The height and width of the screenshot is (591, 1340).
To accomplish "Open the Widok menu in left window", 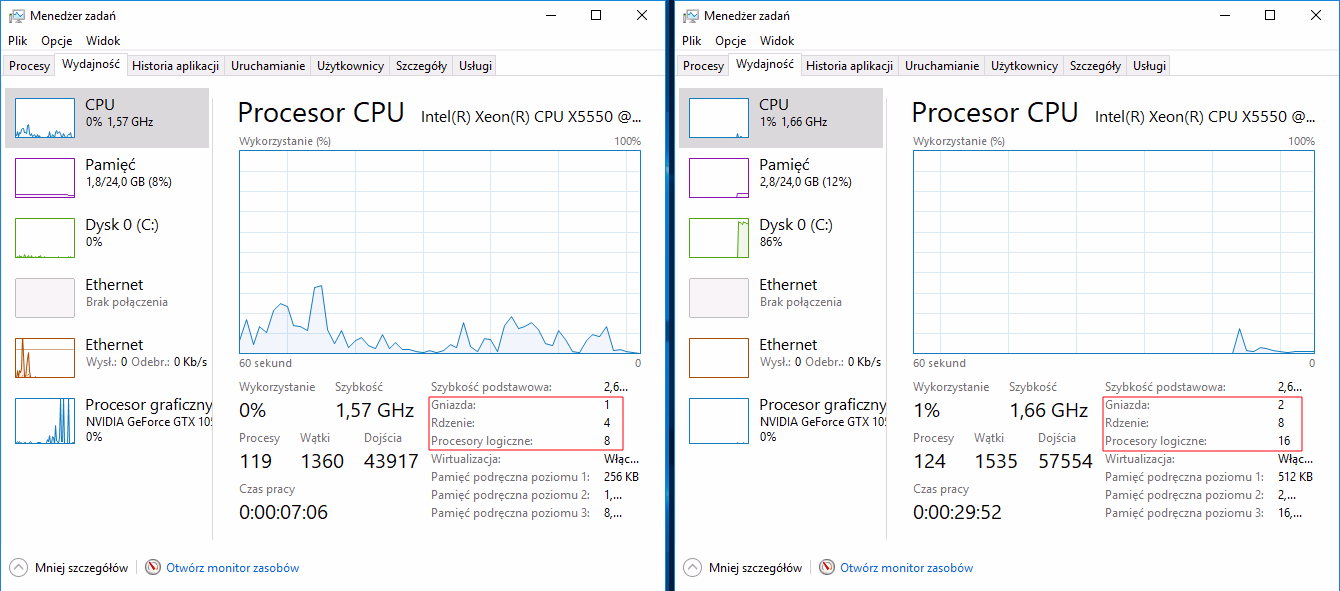I will pos(103,41).
